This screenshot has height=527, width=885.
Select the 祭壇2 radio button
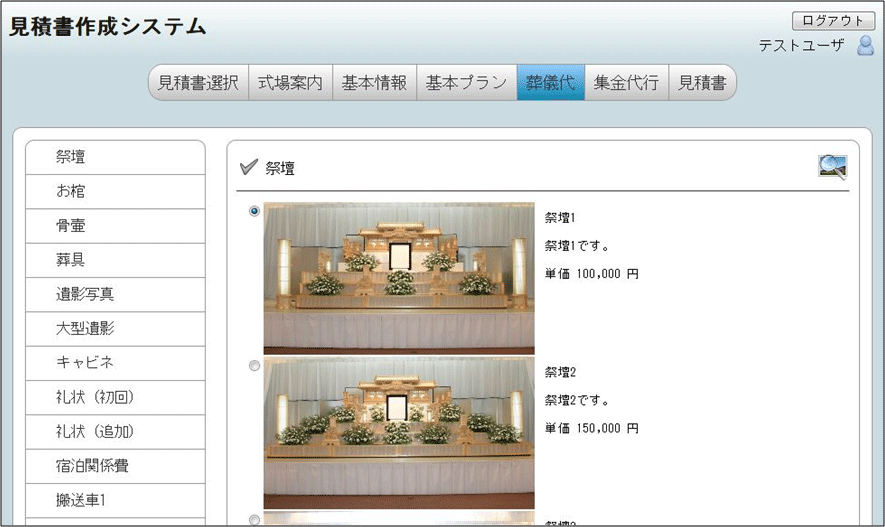(x=255, y=366)
